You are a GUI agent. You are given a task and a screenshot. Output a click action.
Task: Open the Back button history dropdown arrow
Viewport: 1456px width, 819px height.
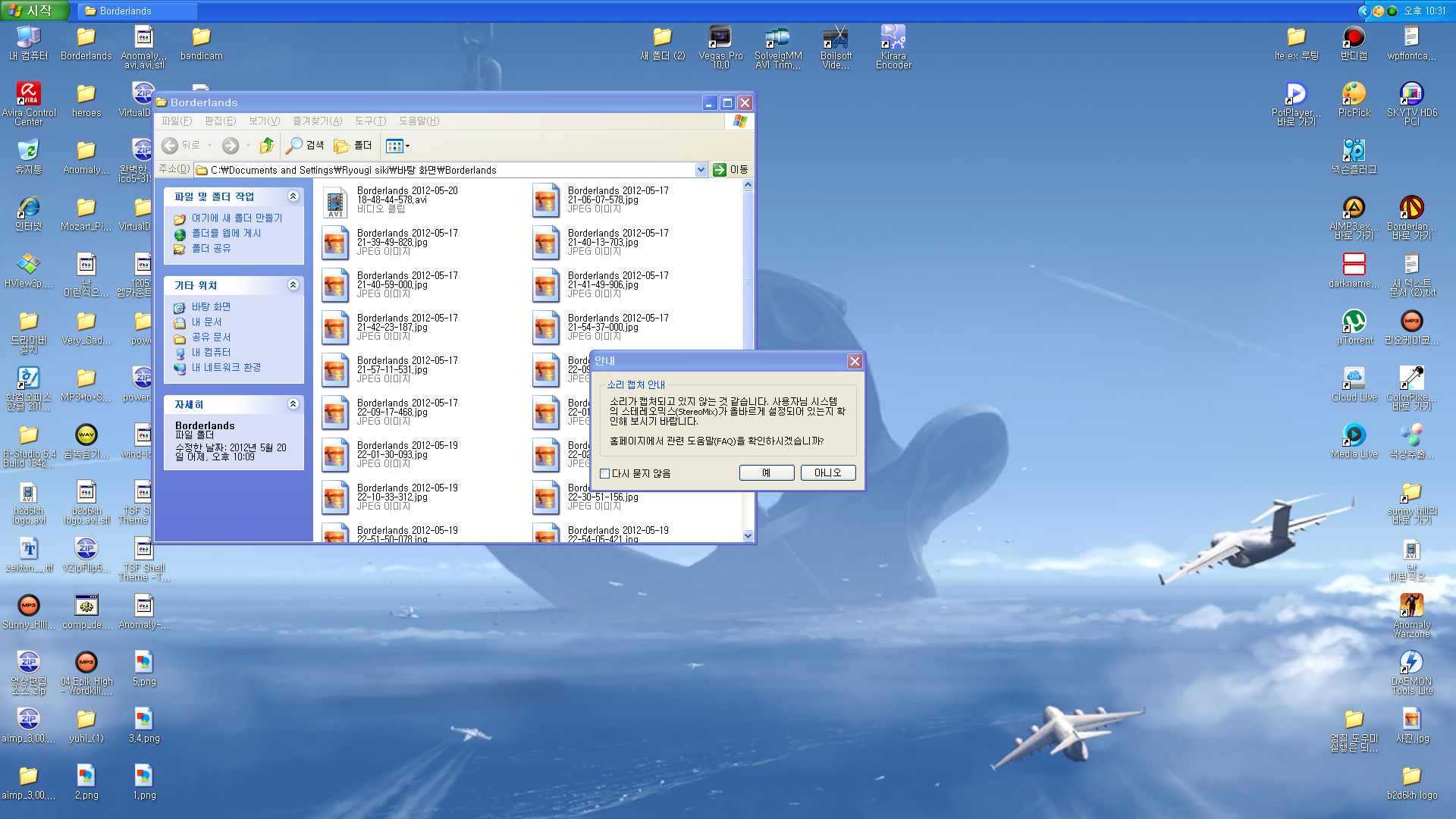[209, 146]
